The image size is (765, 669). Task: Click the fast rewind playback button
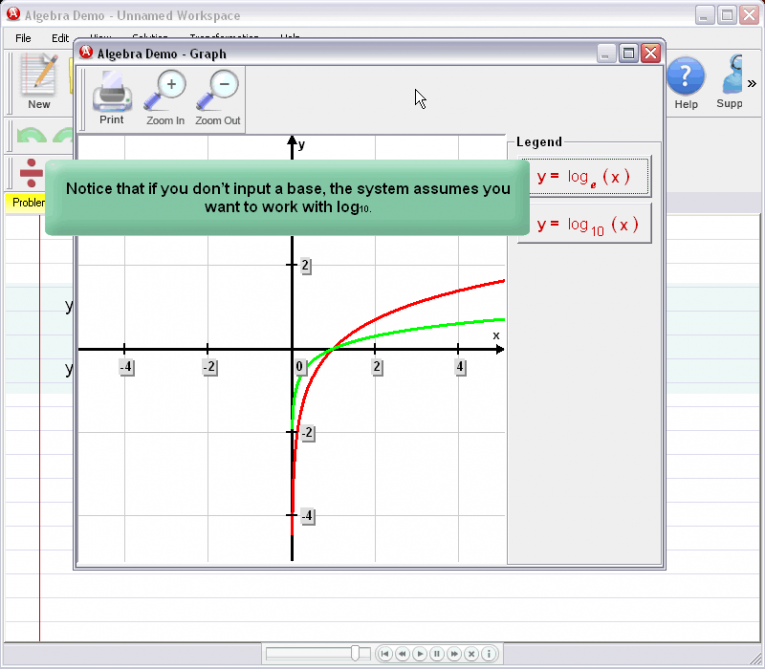tap(402, 653)
